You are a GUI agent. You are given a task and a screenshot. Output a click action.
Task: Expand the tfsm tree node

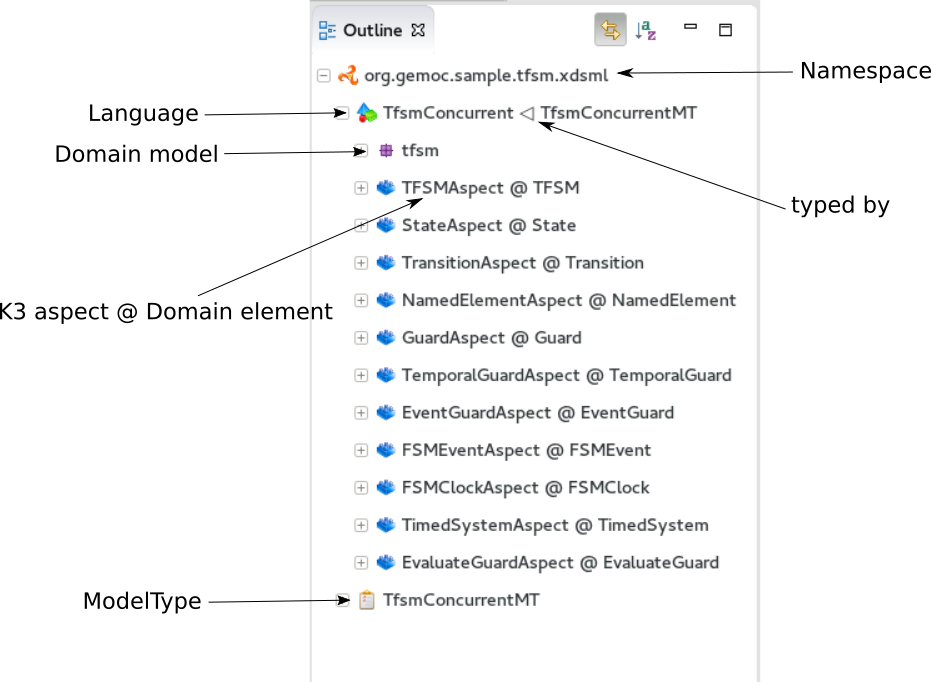361,150
